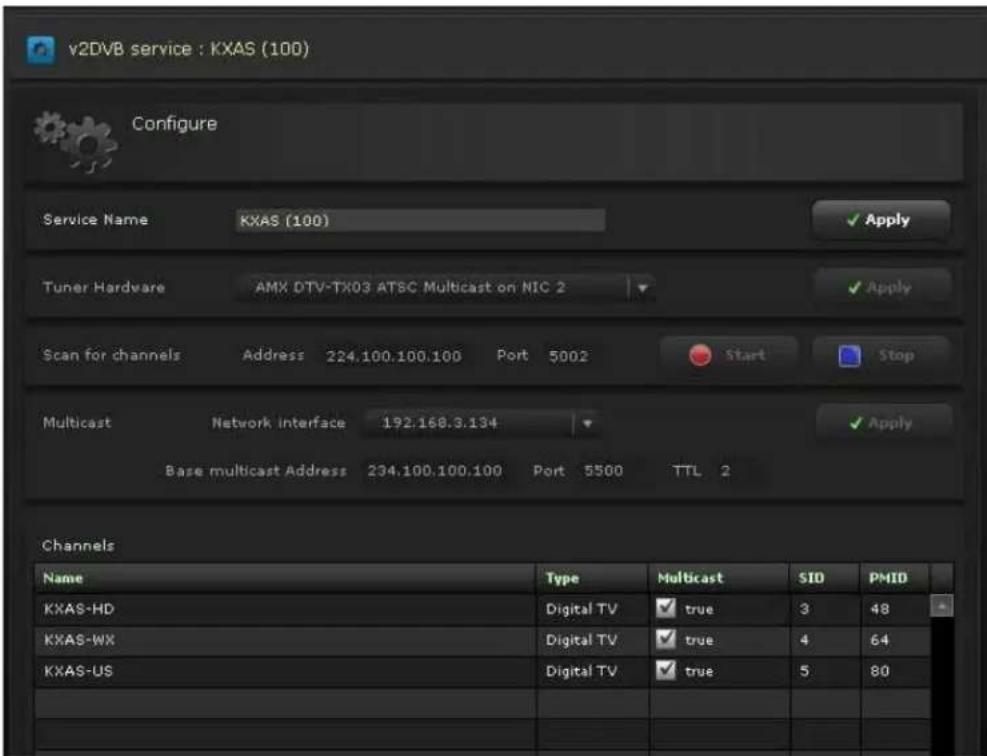The image size is (987, 756).
Task: Sort channels by Type column header
Action: pos(592,578)
